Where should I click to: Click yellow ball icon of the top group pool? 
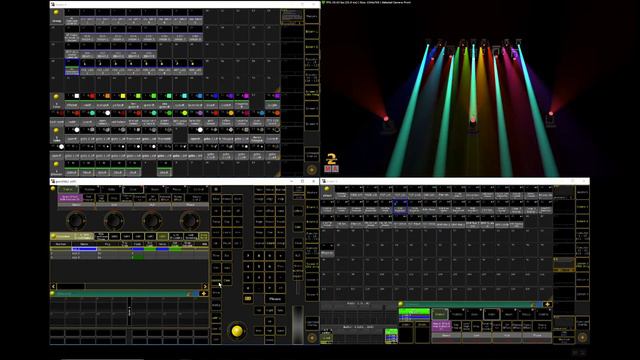56,13
